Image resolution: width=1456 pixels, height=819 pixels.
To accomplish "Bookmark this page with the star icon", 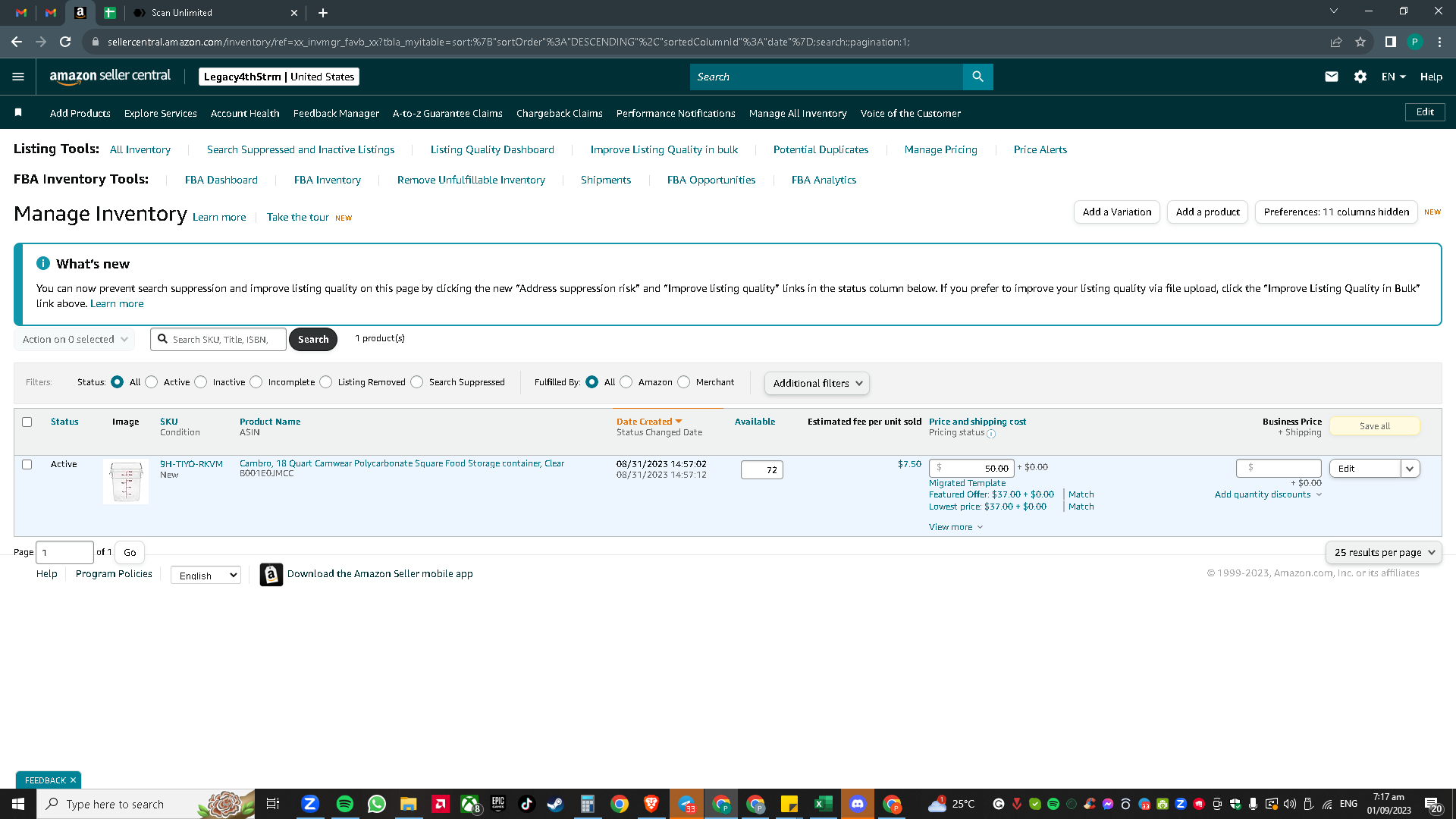I will pos(1360,42).
